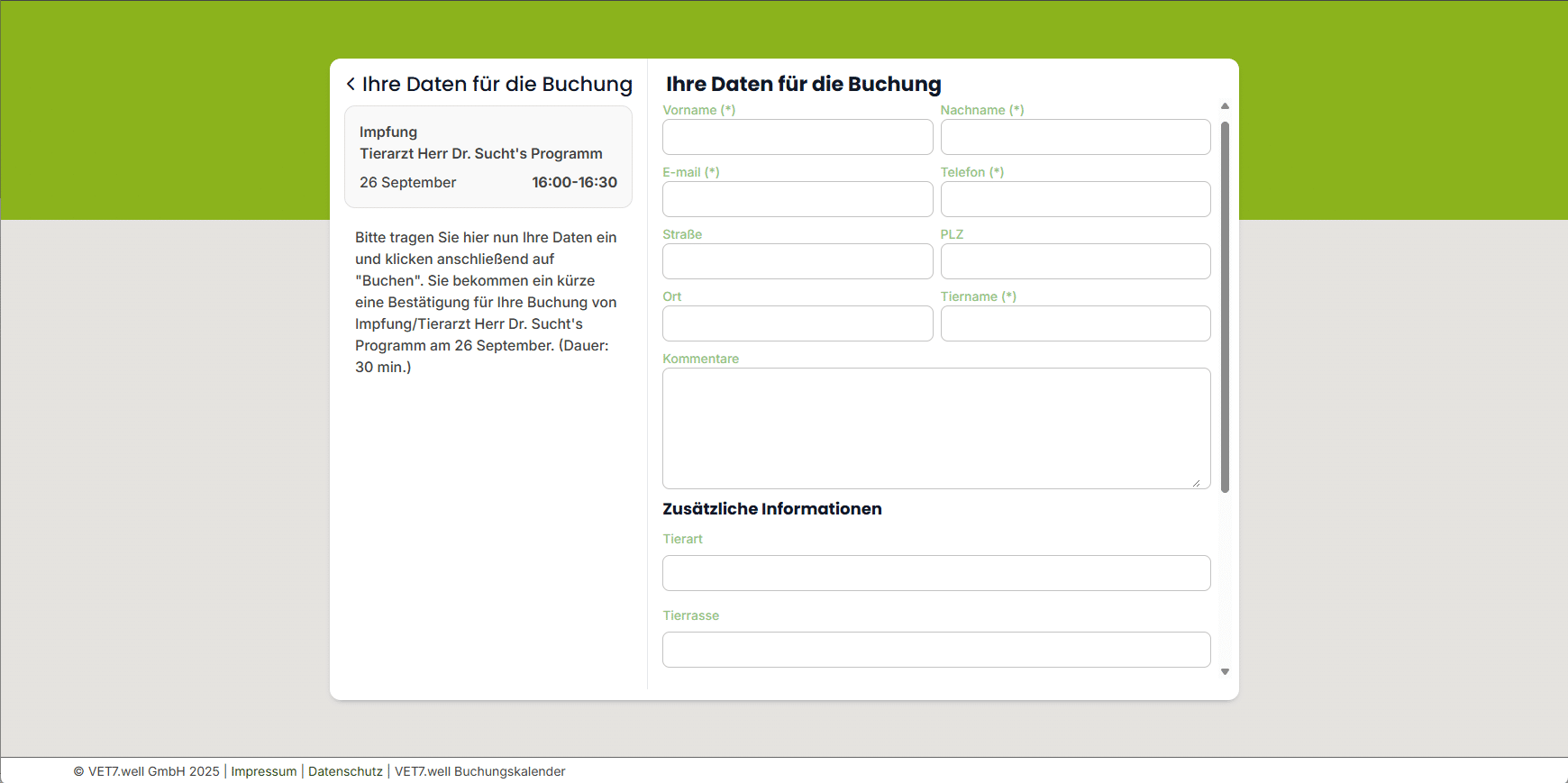The image size is (1568, 783).
Task: Open the Impressum footer link
Action: click(263, 771)
